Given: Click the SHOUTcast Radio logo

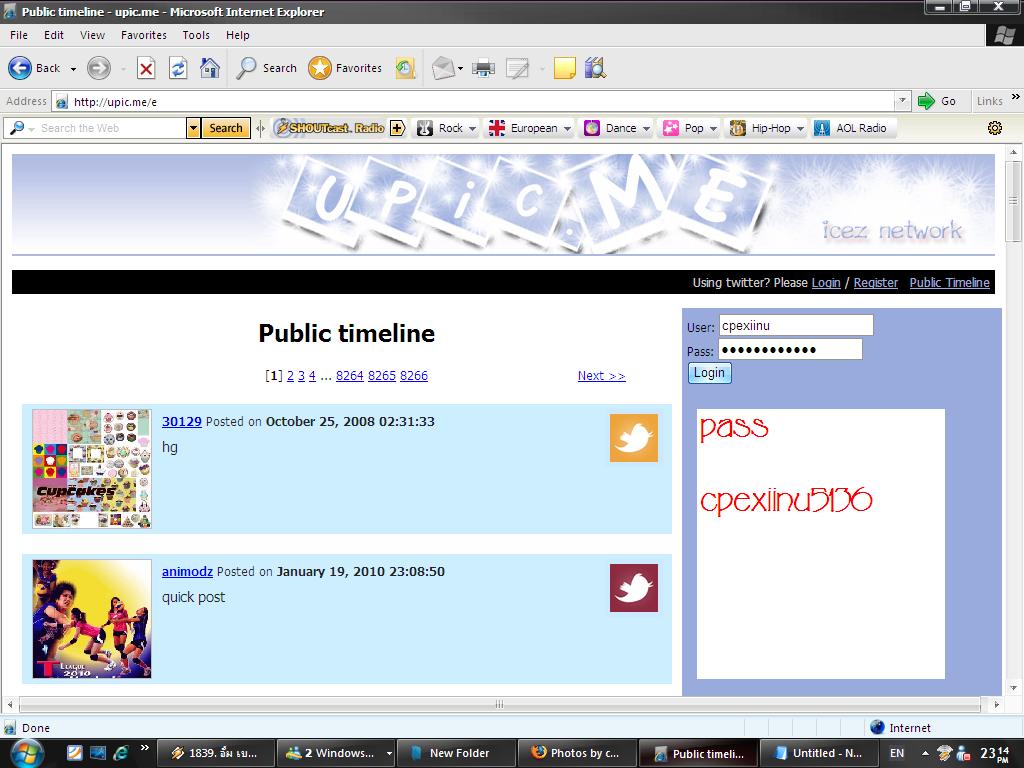Looking at the screenshot, I should pos(330,128).
